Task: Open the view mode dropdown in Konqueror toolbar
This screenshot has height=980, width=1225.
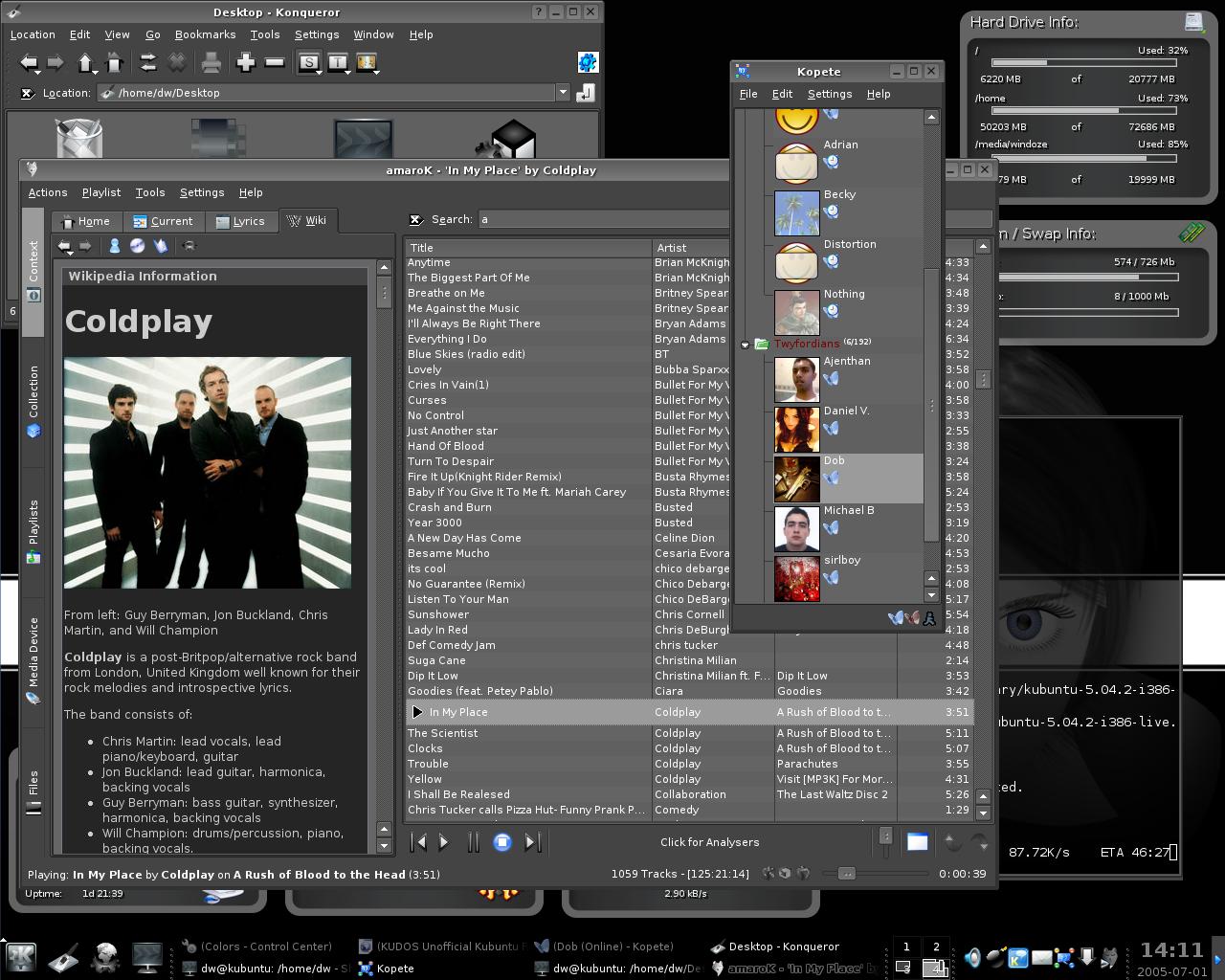Action: (x=367, y=64)
